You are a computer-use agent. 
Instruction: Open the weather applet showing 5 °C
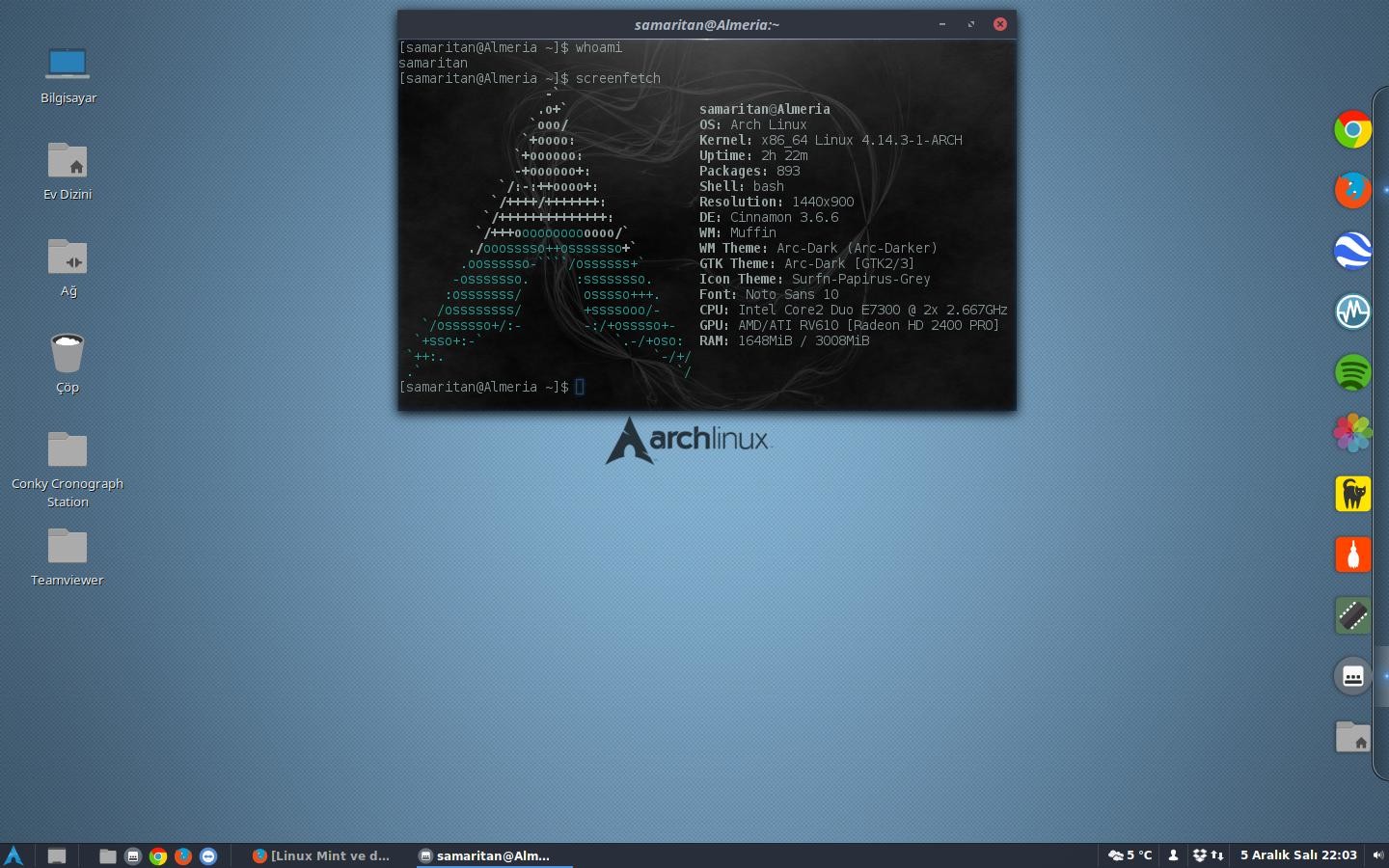(1130, 855)
